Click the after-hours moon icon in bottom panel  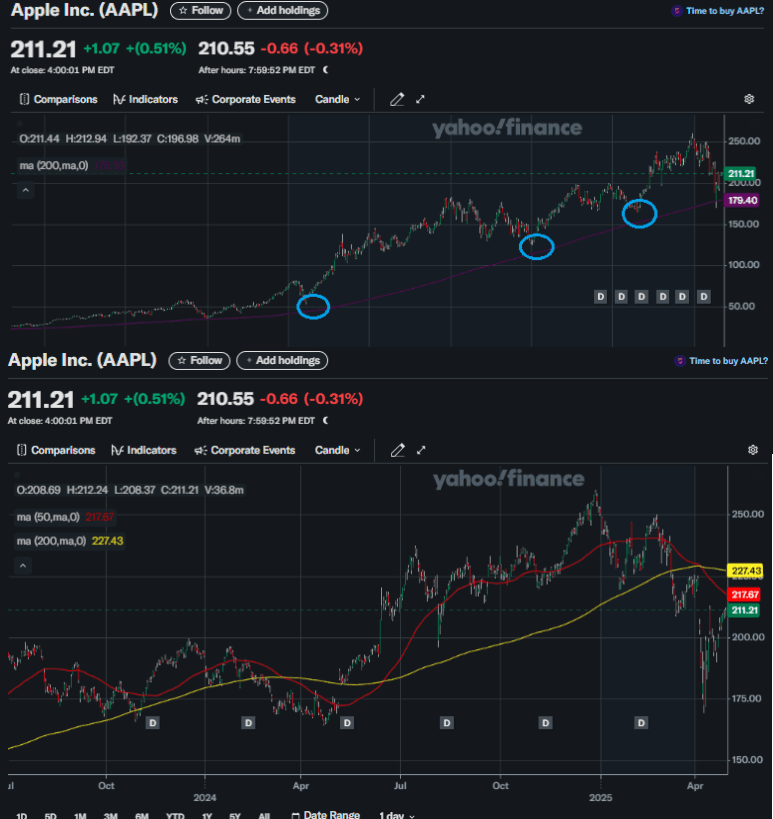point(325,420)
